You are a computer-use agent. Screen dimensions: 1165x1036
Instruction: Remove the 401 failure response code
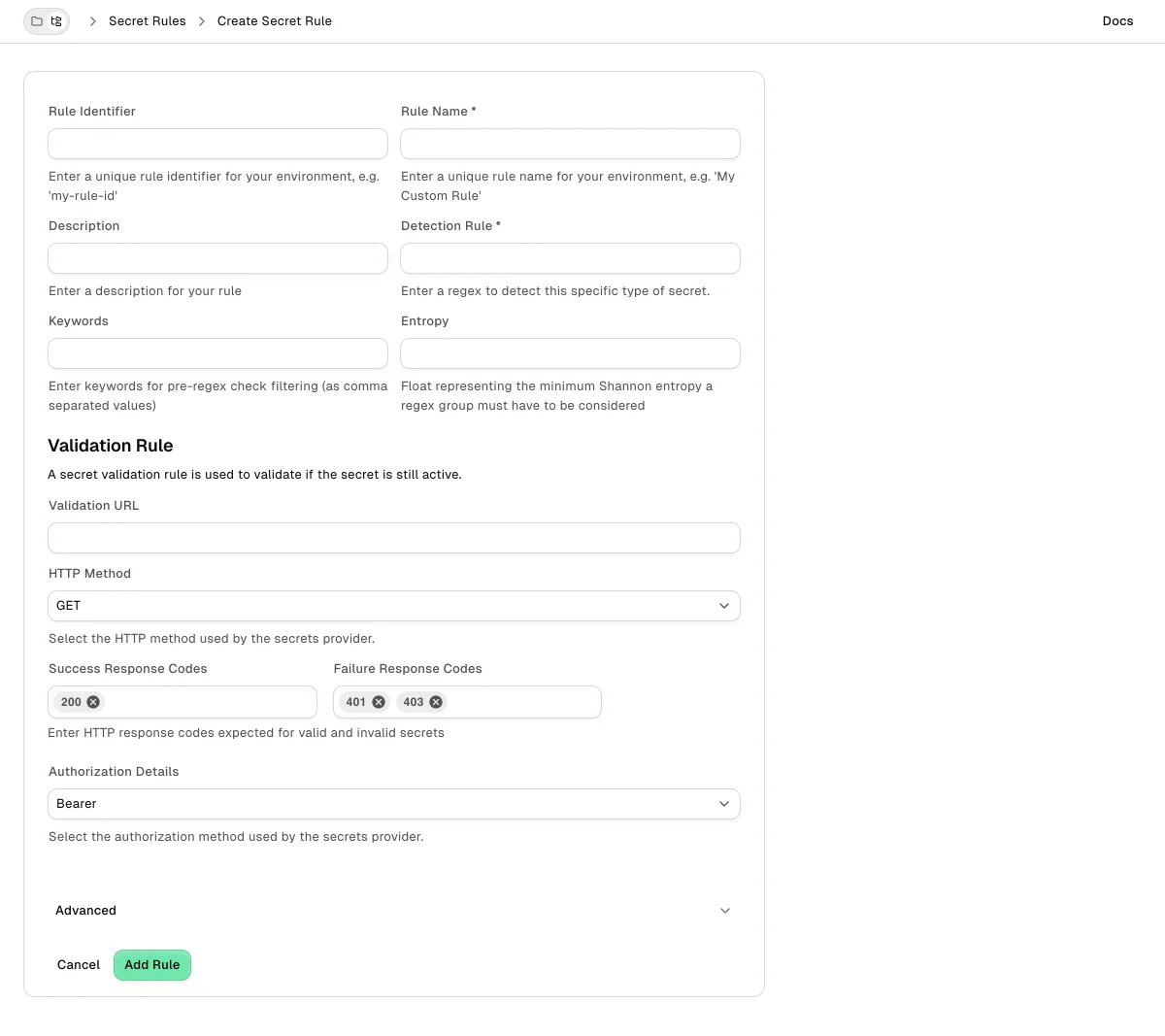(379, 702)
